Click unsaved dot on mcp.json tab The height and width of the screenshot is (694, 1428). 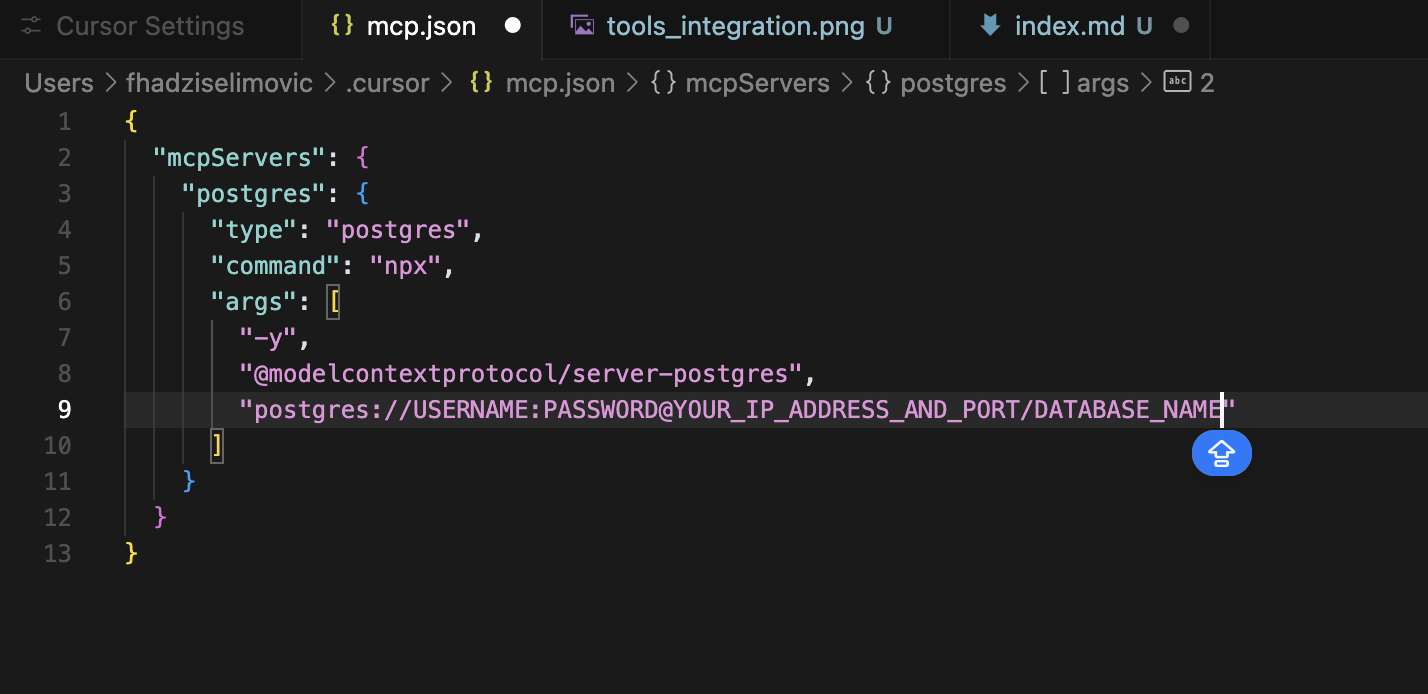tap(513, 26)
